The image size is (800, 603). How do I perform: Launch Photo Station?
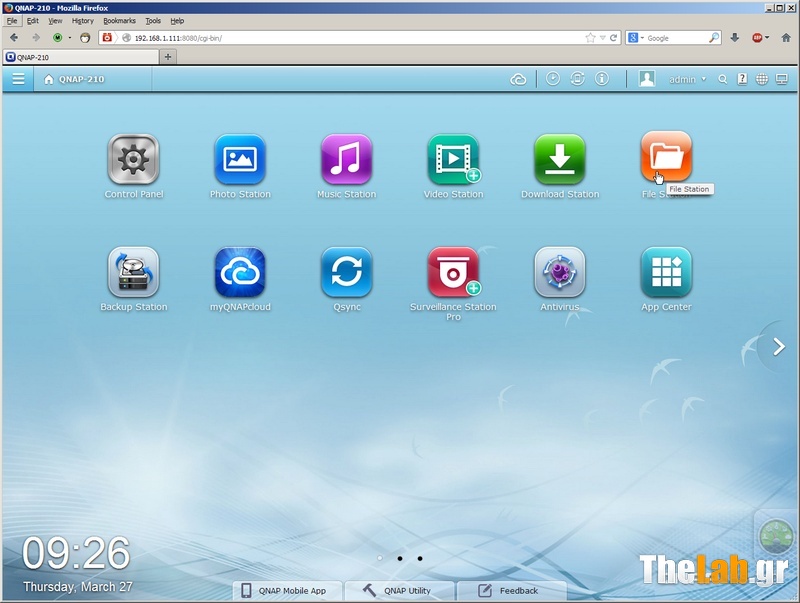pyautogui.click(x=240, y=159)
